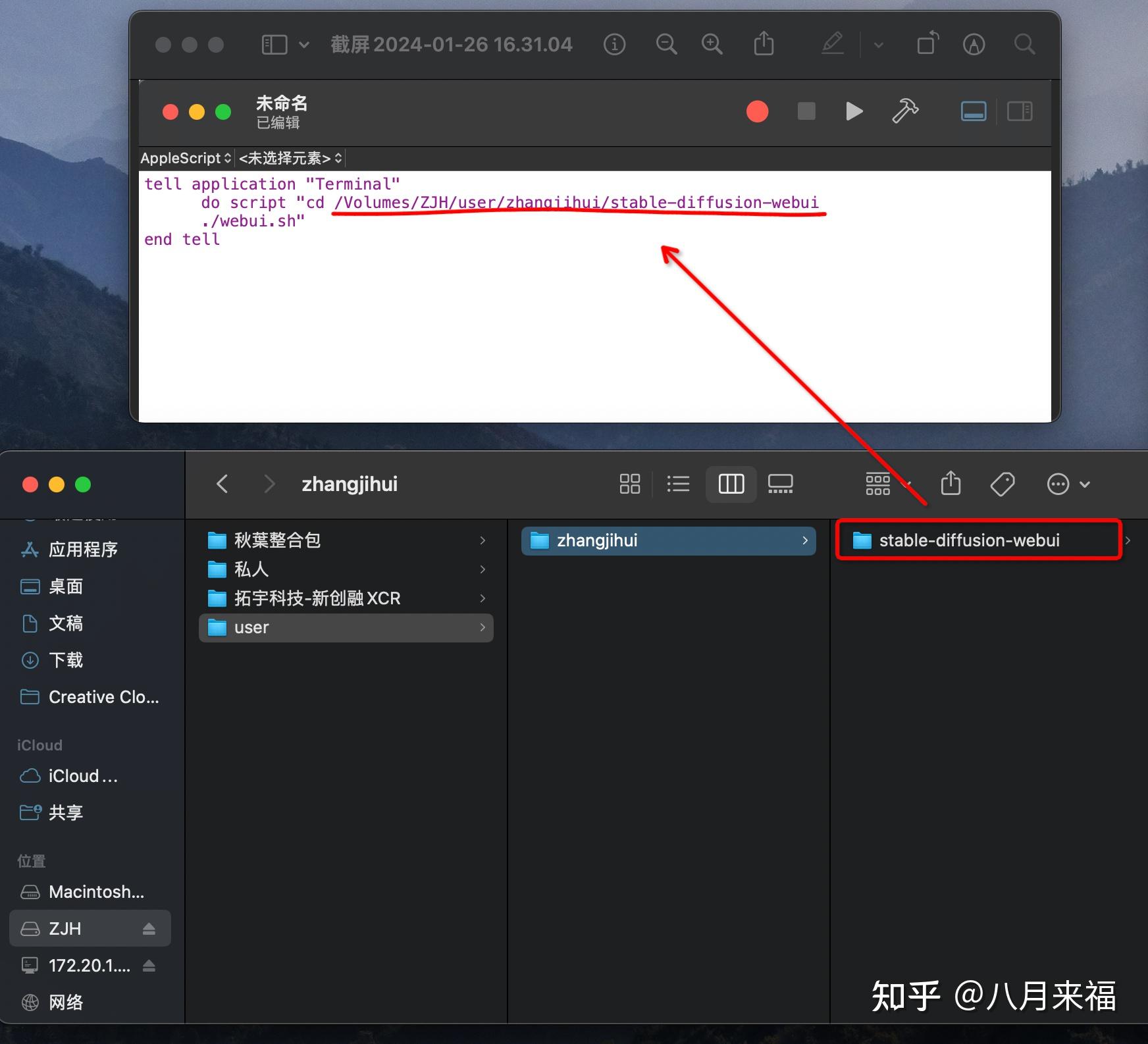Open Applications in the Finder sidebar

point(90,550)
